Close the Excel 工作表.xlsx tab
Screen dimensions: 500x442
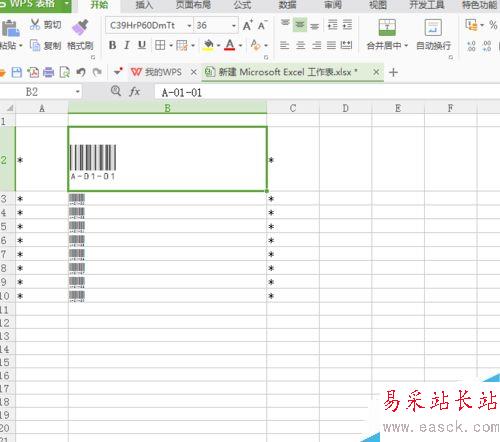click(x=376, y=72)
